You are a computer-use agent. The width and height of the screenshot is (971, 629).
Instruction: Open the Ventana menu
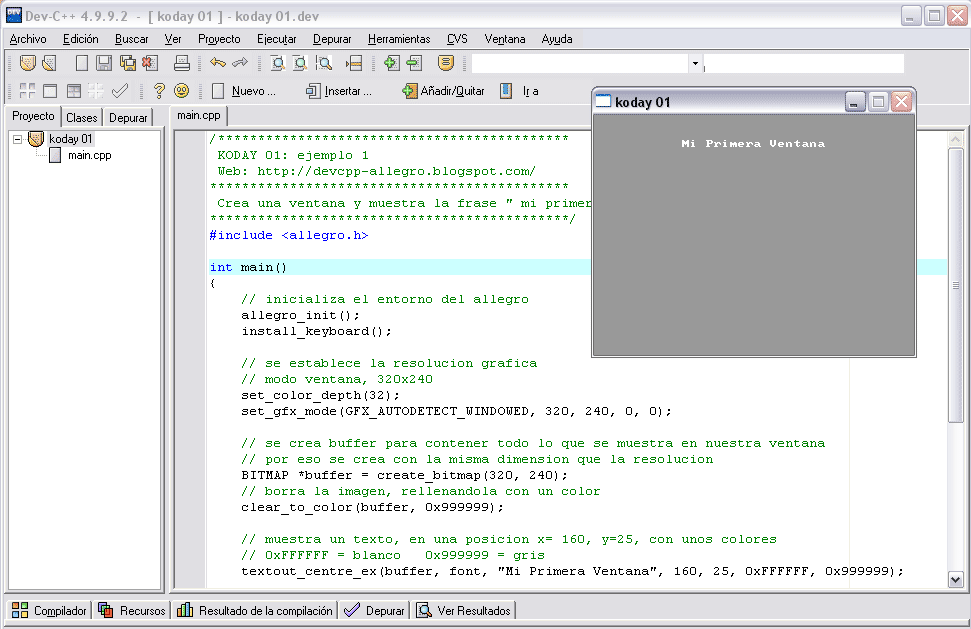[505, 39]
